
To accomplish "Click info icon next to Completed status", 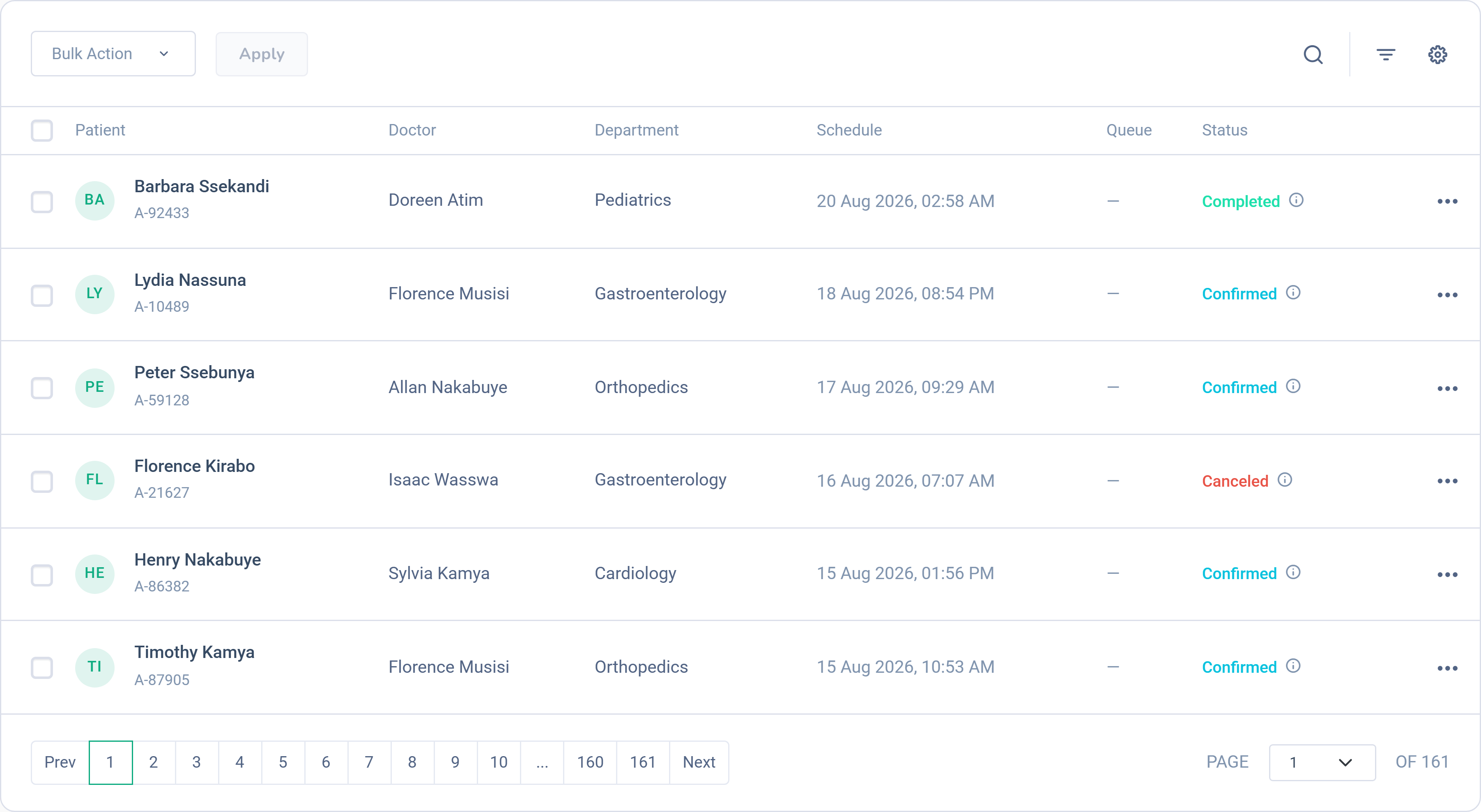I will (x=1296, y=200).
